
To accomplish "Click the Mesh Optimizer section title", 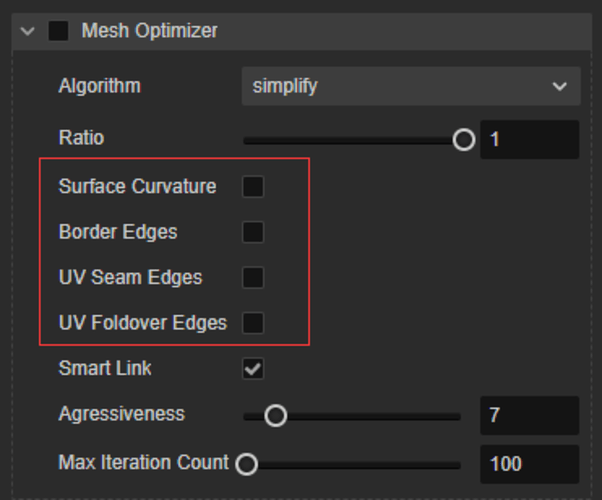I will [149, 31].
